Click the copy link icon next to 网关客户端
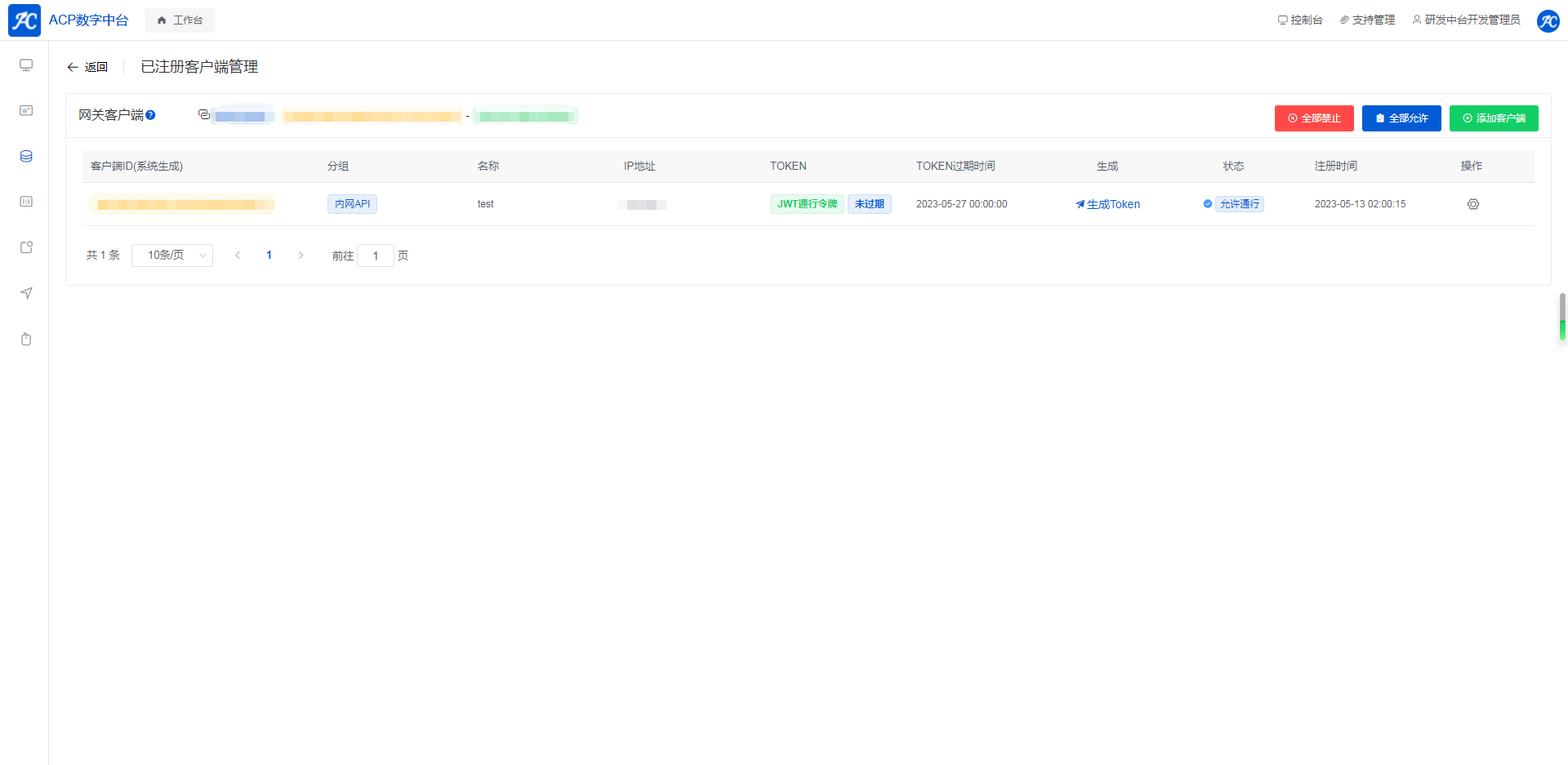The width and height of the screenshot is (1568, 765). pyautogui.click(x=203, y=115)
